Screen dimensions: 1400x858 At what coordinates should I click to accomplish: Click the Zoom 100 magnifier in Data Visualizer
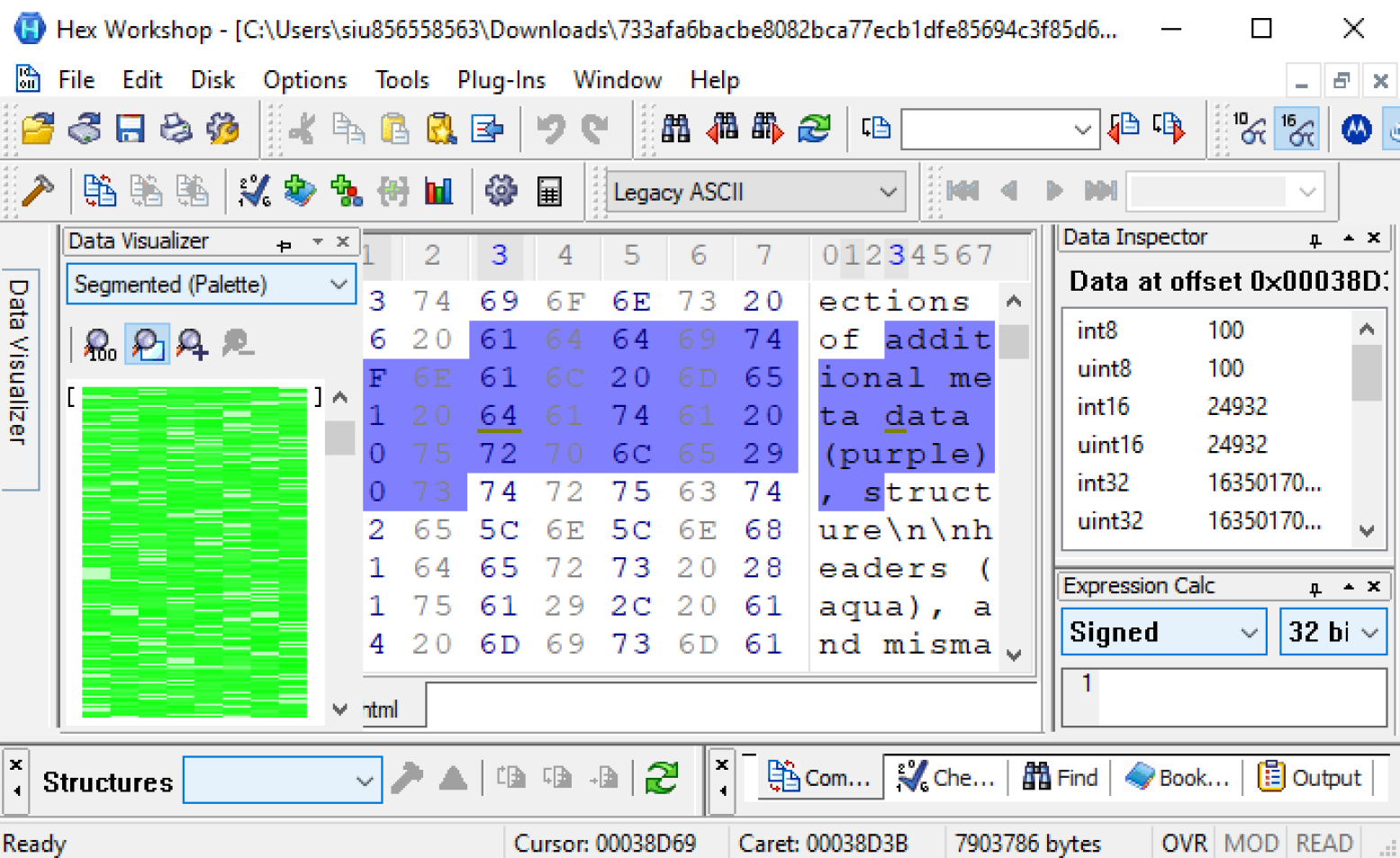coord(100,344)
